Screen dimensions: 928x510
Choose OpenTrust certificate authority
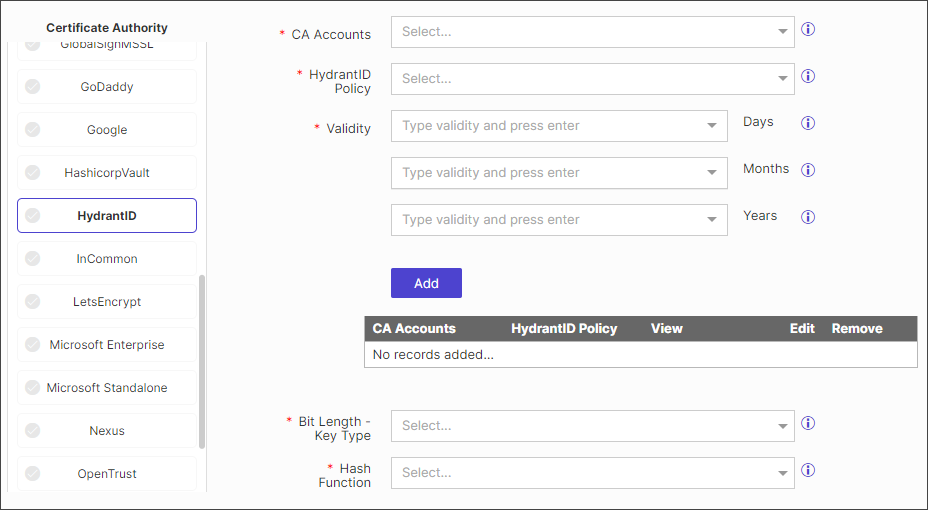click(107, 473)
